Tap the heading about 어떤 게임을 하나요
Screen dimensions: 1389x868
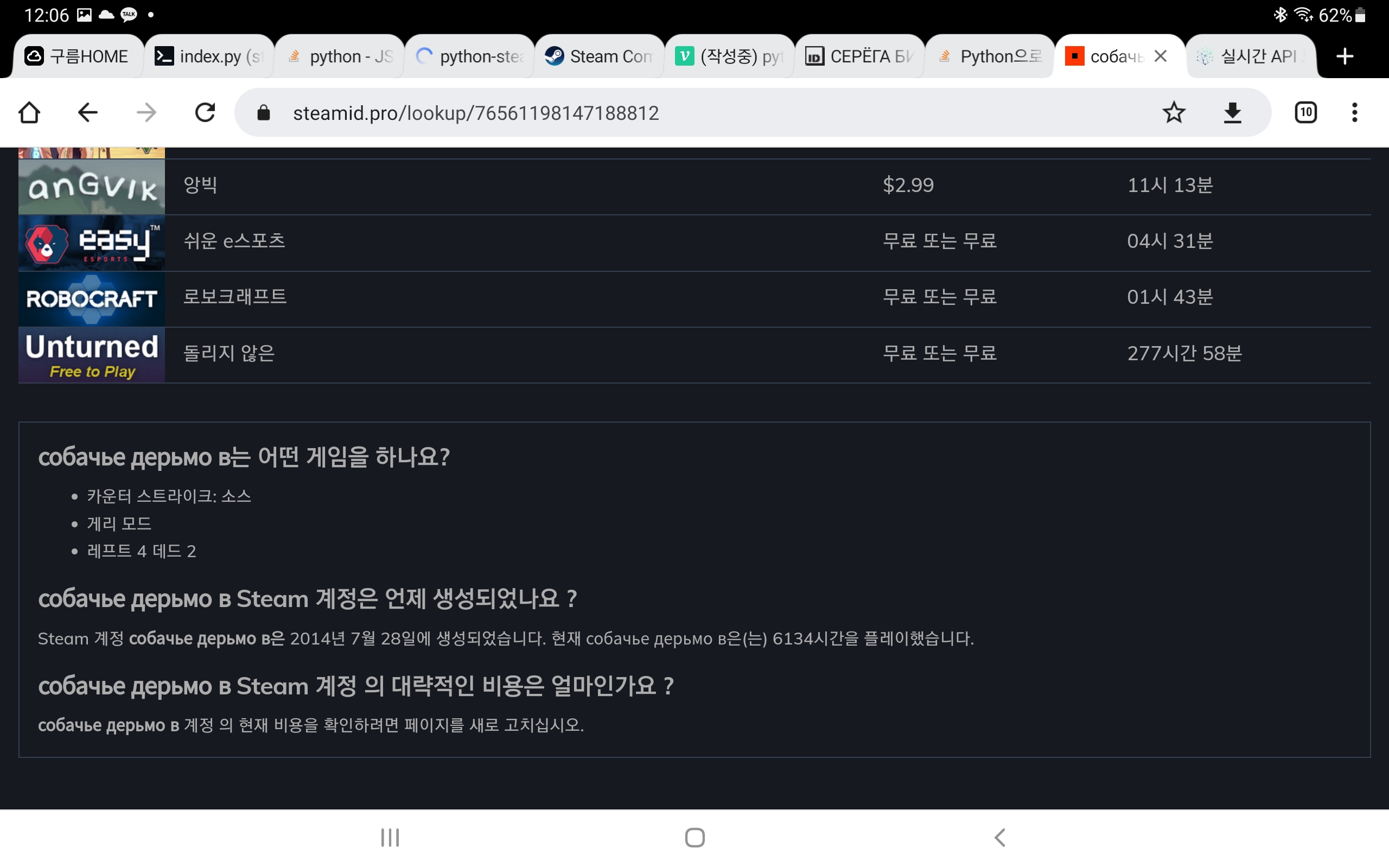[x=244, y=457]
